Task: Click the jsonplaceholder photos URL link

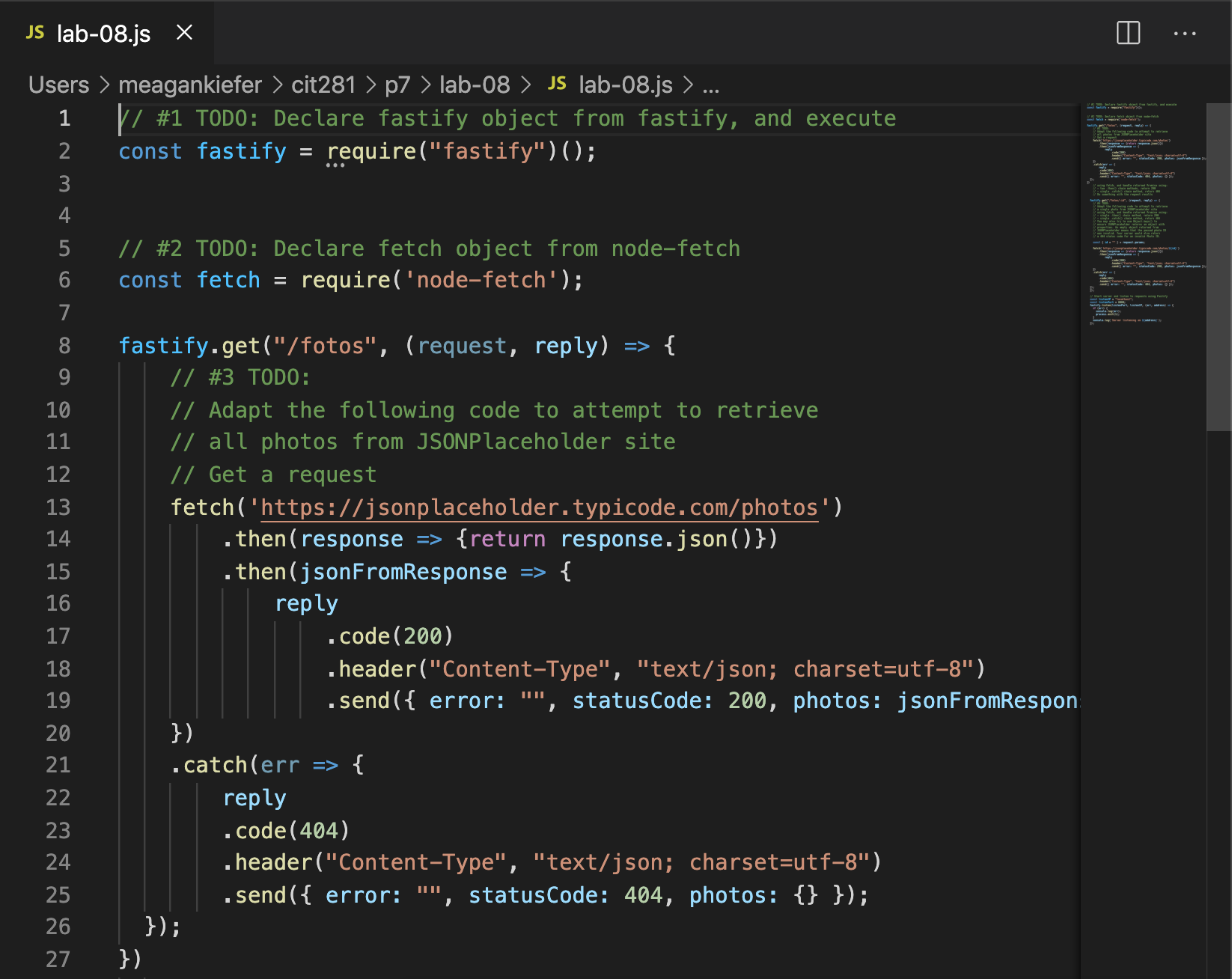Action: coord(539,507)
